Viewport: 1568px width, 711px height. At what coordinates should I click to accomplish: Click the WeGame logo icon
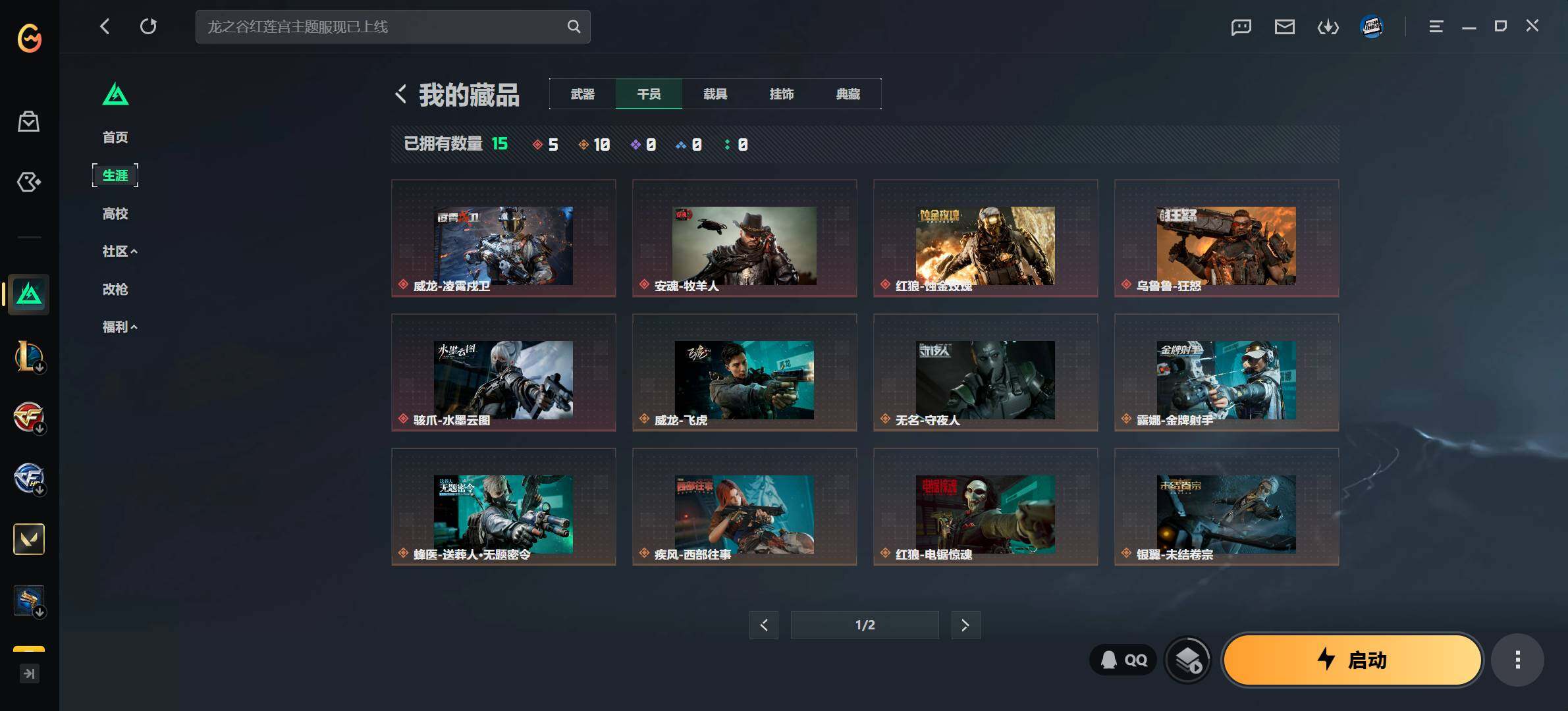pyautogui.click(x=29, y=38)
